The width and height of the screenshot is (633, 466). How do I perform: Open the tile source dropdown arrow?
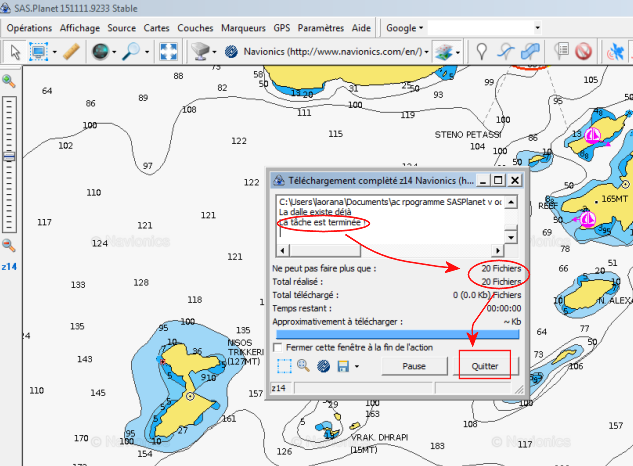point(214,52)
